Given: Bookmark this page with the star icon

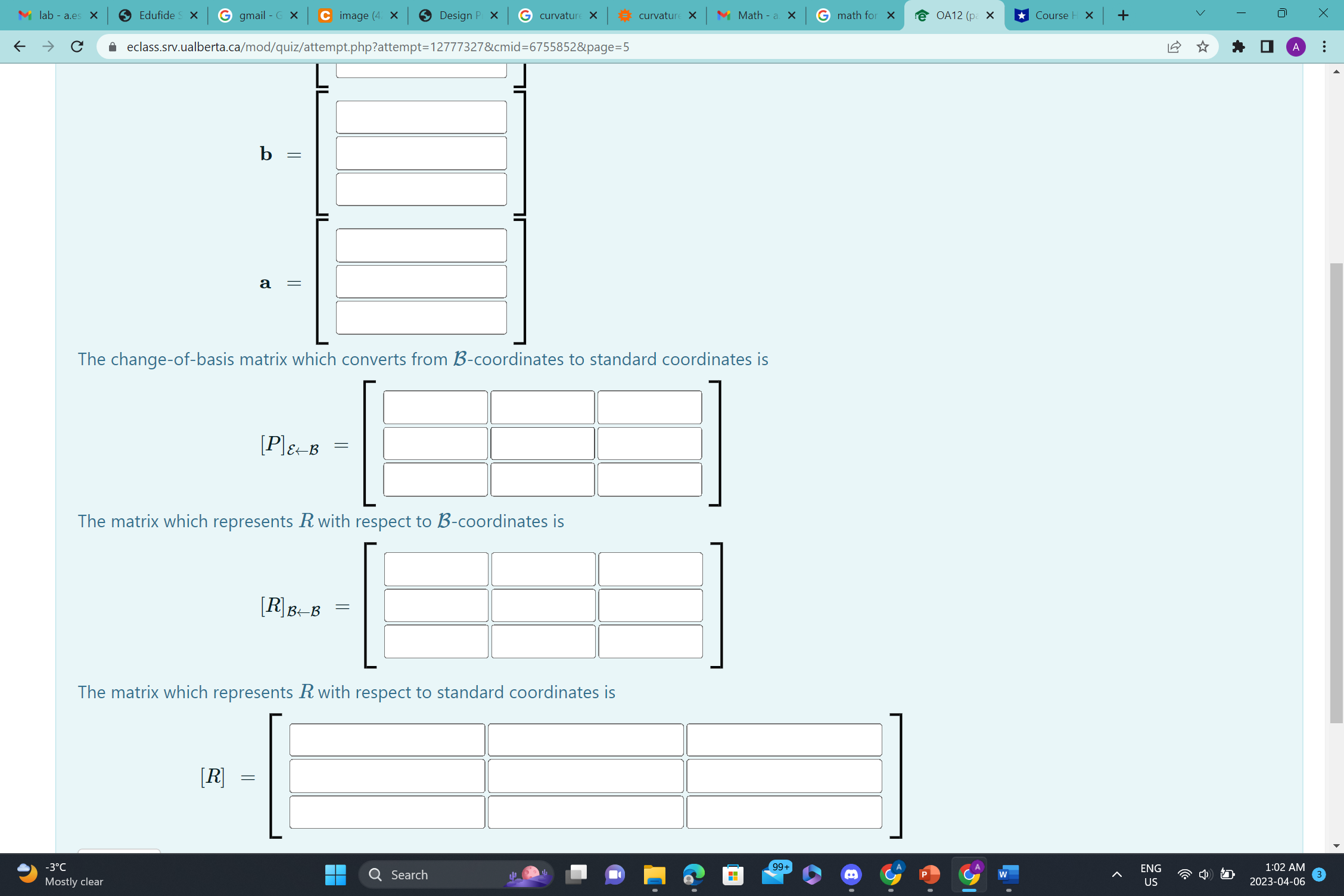Looking at the screenshot, I should point(1203,46).
